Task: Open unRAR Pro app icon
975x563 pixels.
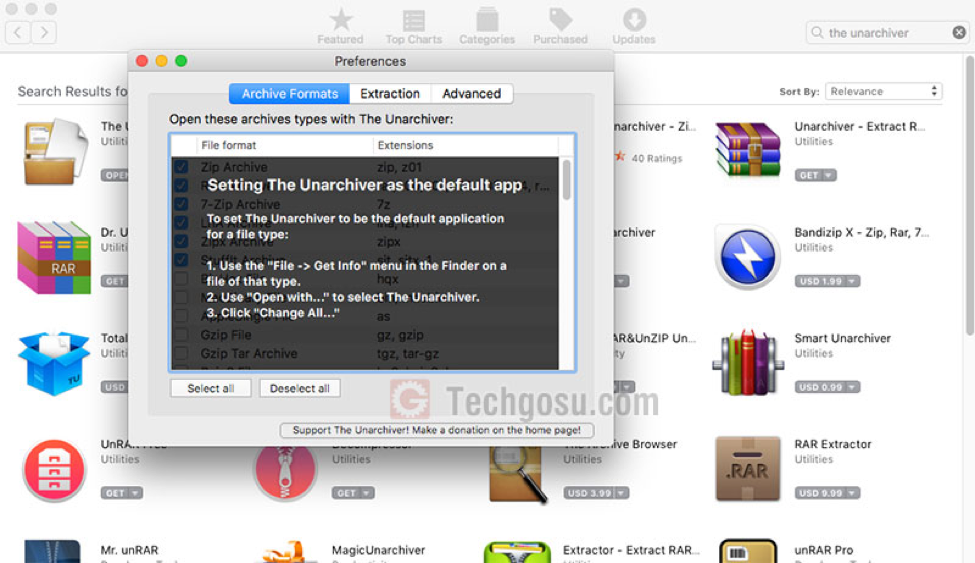Action: point(748,551)
